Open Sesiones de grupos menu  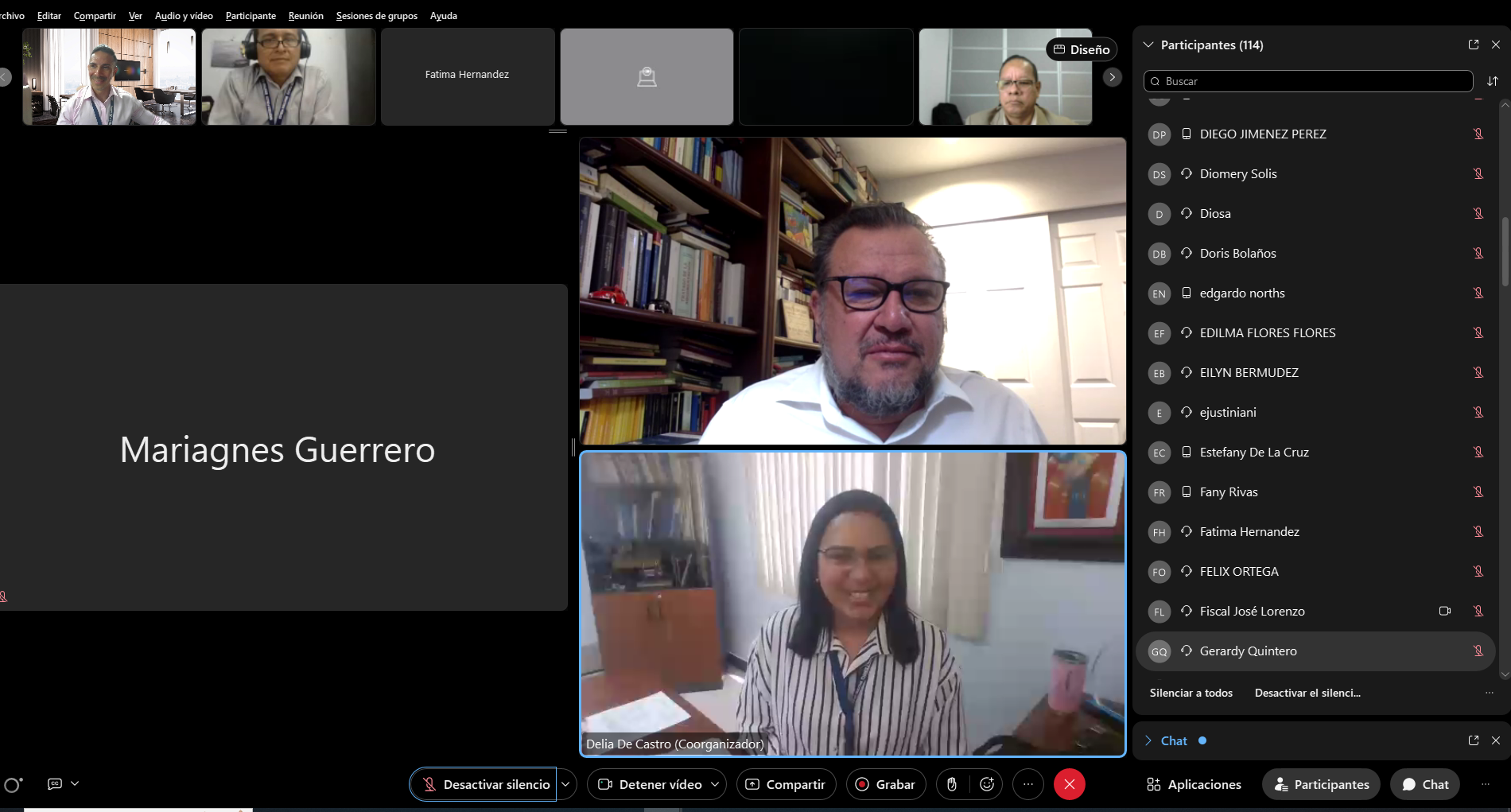point(376,15)
